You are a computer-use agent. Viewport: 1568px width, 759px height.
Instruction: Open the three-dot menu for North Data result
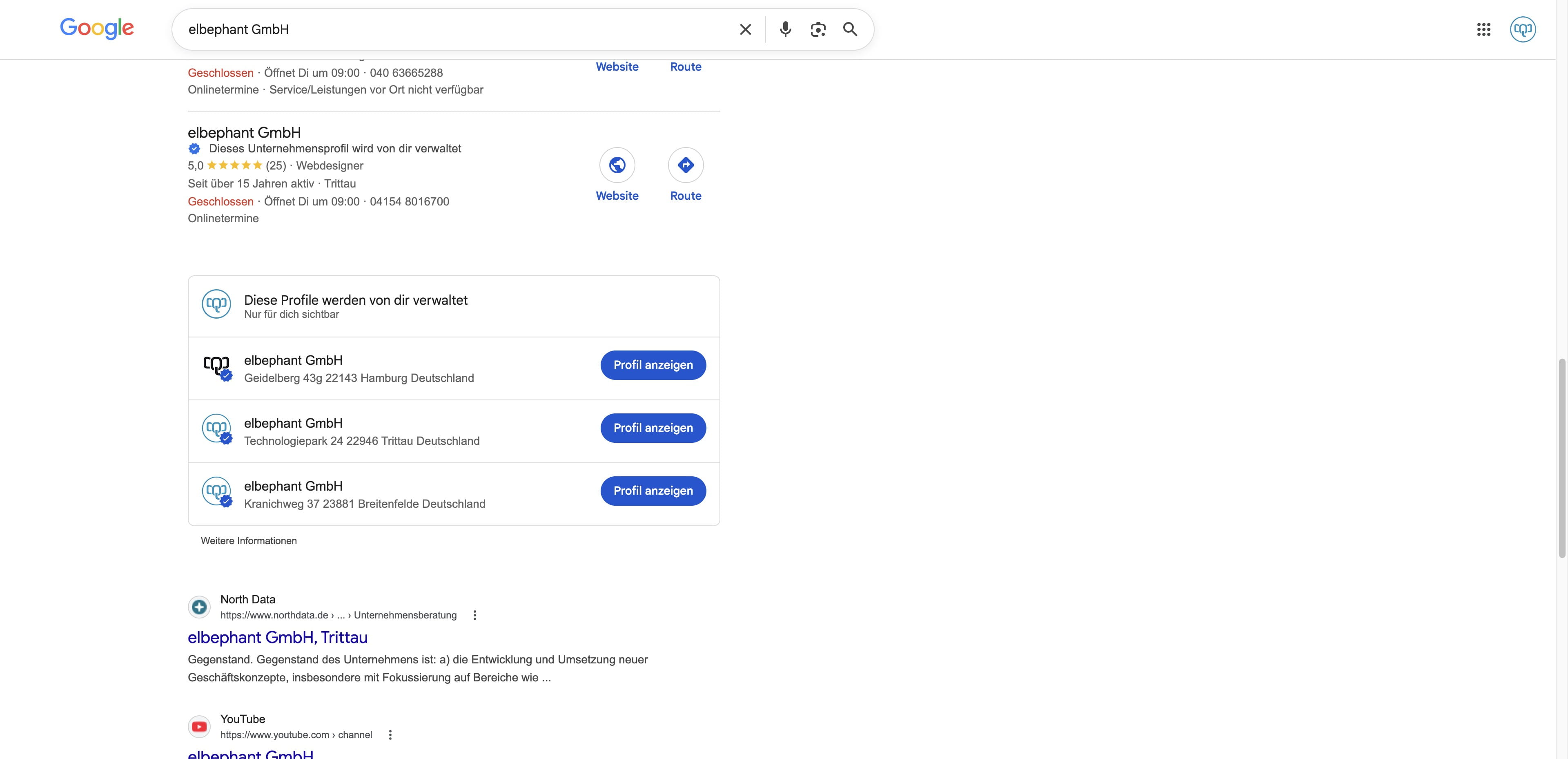[x=475, y=615]
